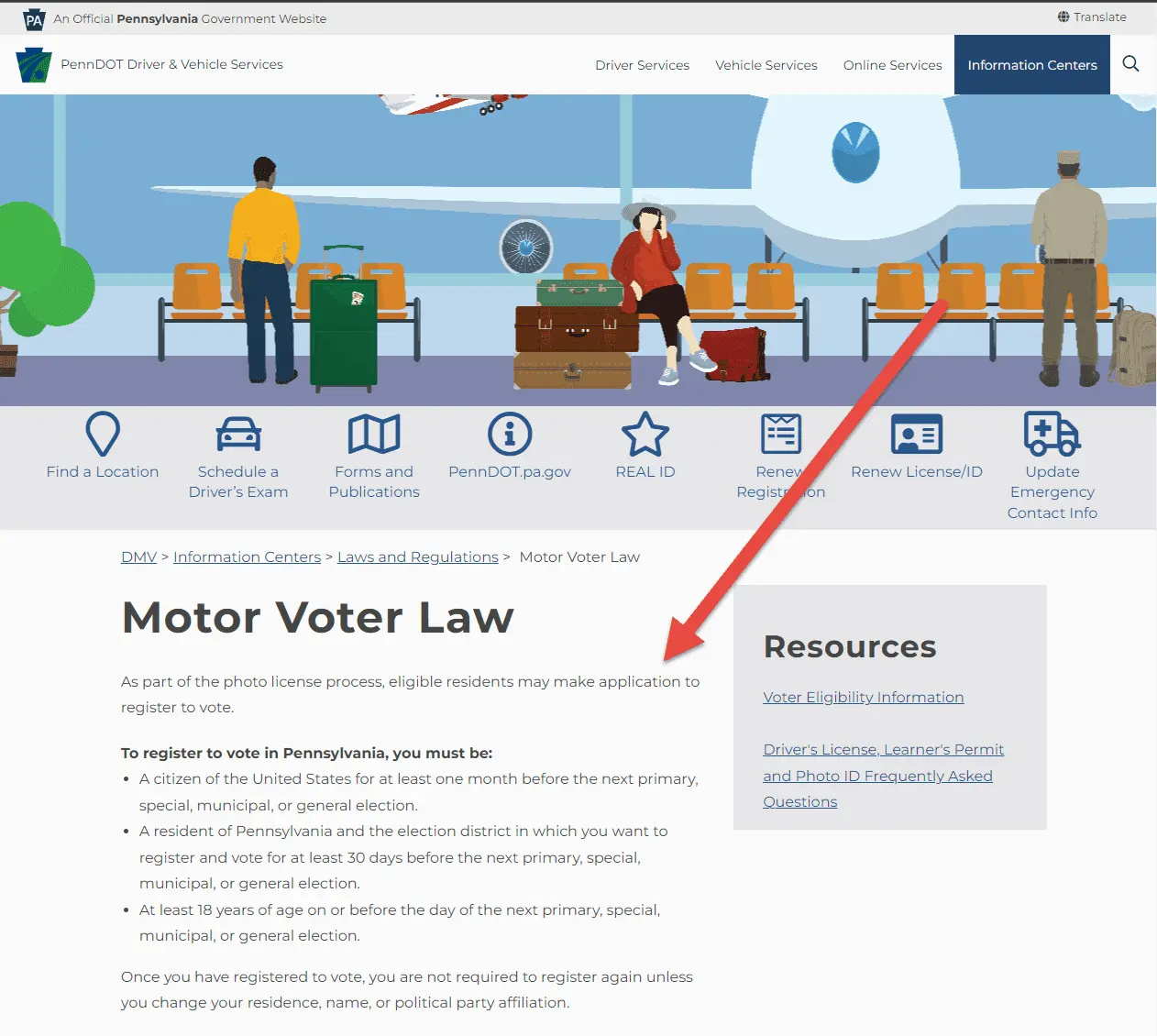1157x1036 pixels.
Task: Click the Renew License/ID card icon
Action: point(917,434)
